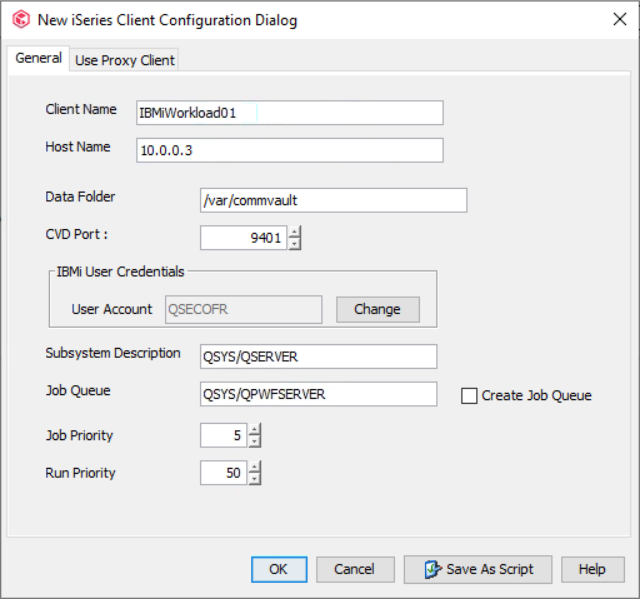
Task: Click the Commvault logo icon in title bar
Action: pyautogui.click(x=21, y=19)
